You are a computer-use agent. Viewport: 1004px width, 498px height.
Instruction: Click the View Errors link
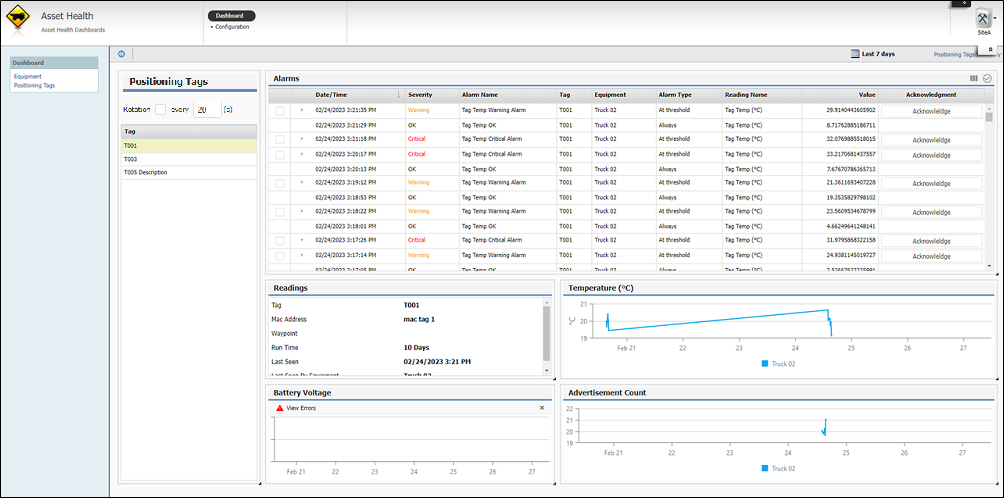[x=301, y=408]
